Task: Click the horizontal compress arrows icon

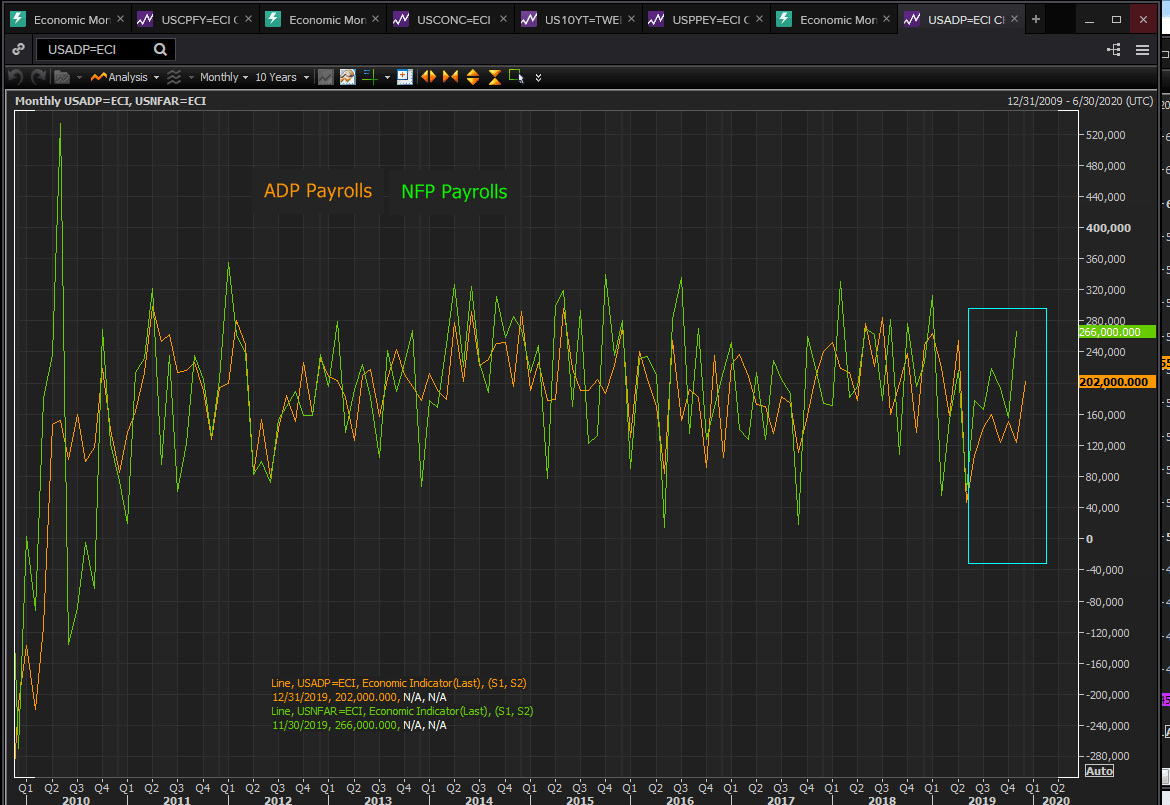Action: pos(450,77)
